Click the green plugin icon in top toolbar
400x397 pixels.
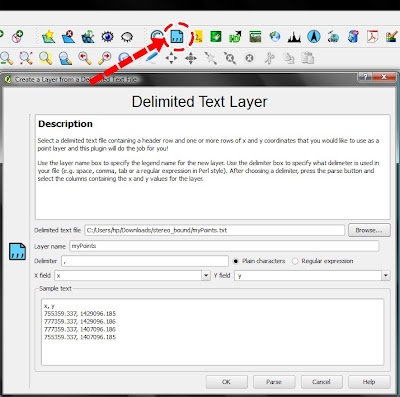pos(216,36)
